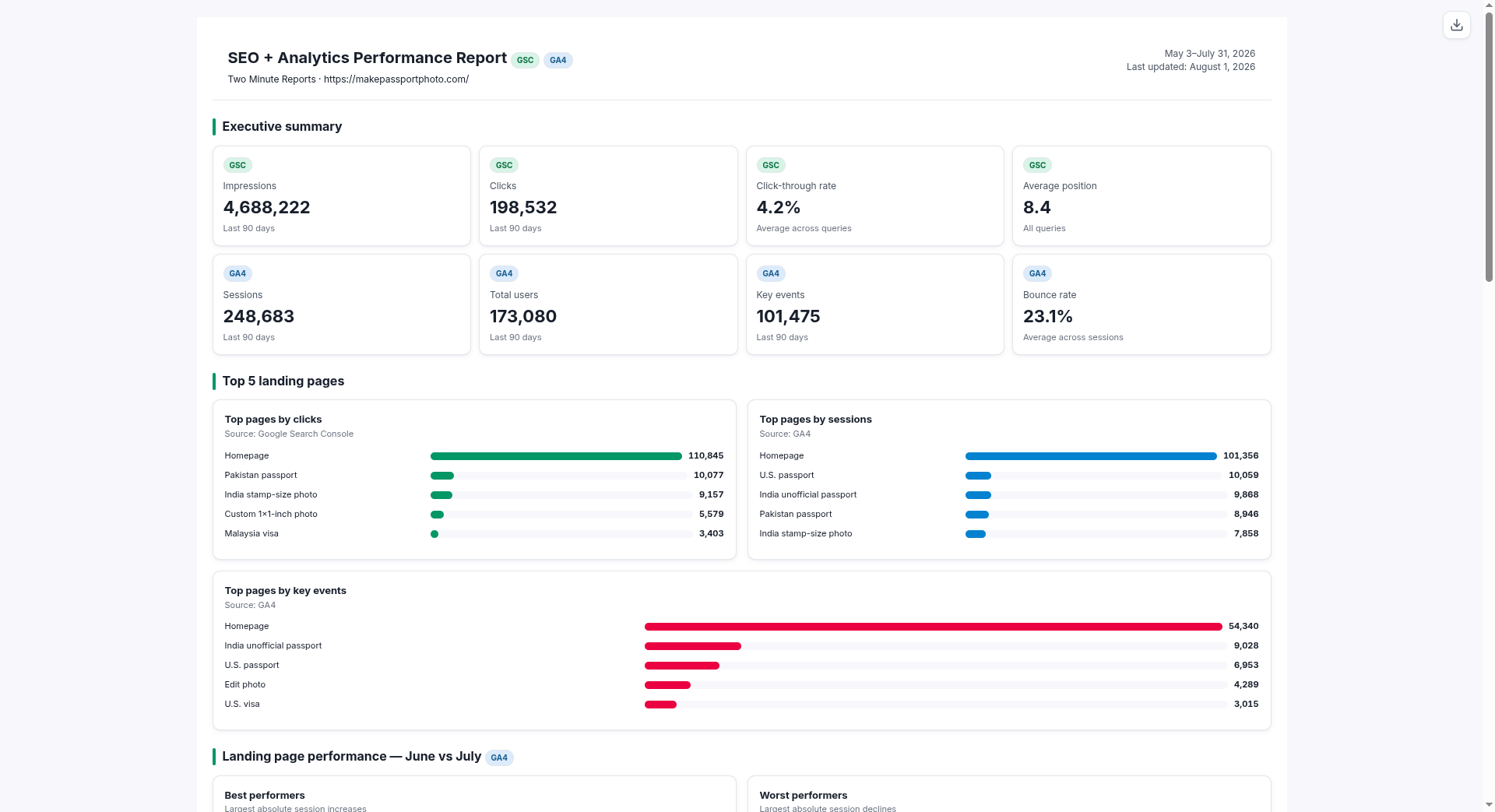Image resolution: width=1495 pixels, height=812 pixels.
Task: Click the red Homepage key events bar
Action: pyautogui.click(x=933, y=627)
